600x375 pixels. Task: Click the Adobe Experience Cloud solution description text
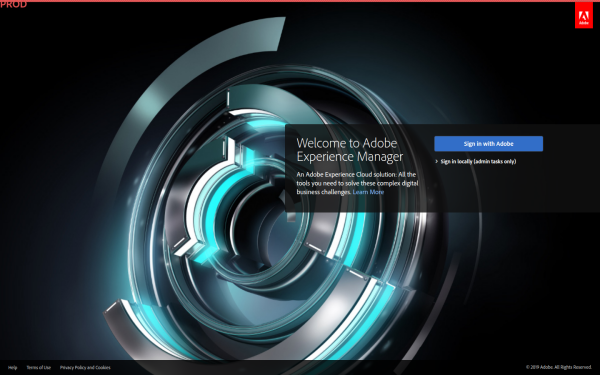point(357,183)
